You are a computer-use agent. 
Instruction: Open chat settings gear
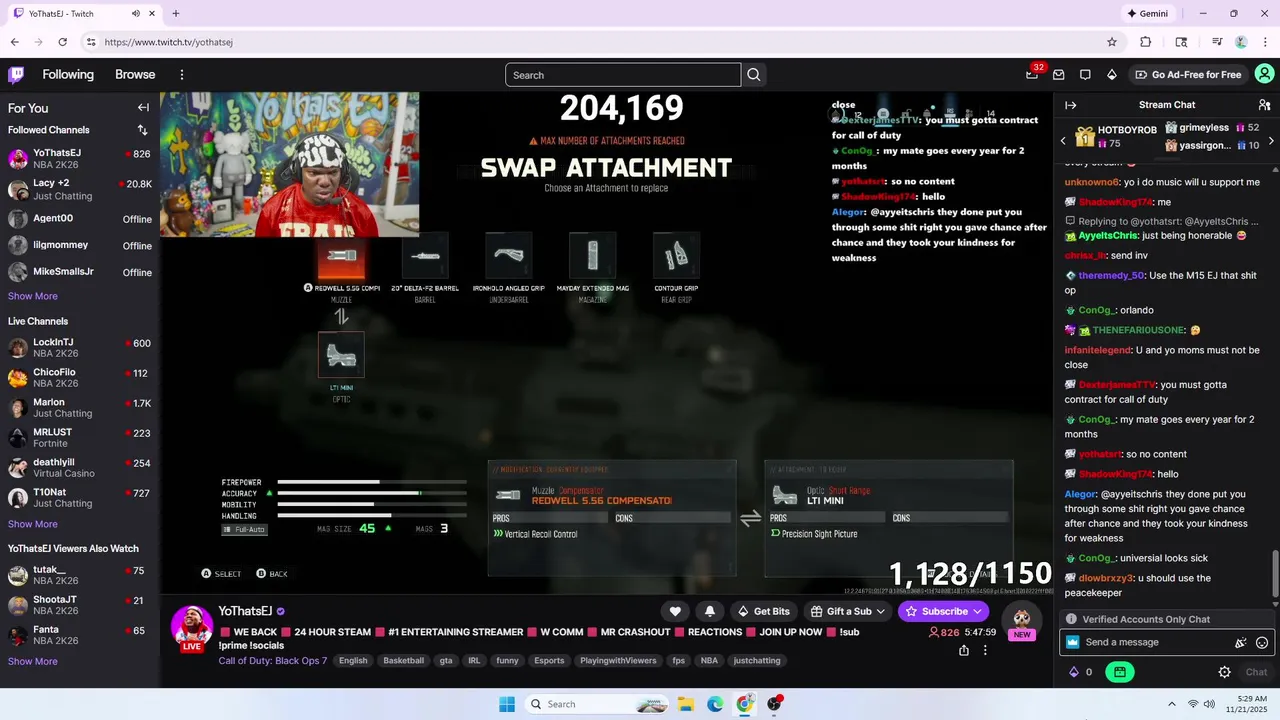(1224, 672)
